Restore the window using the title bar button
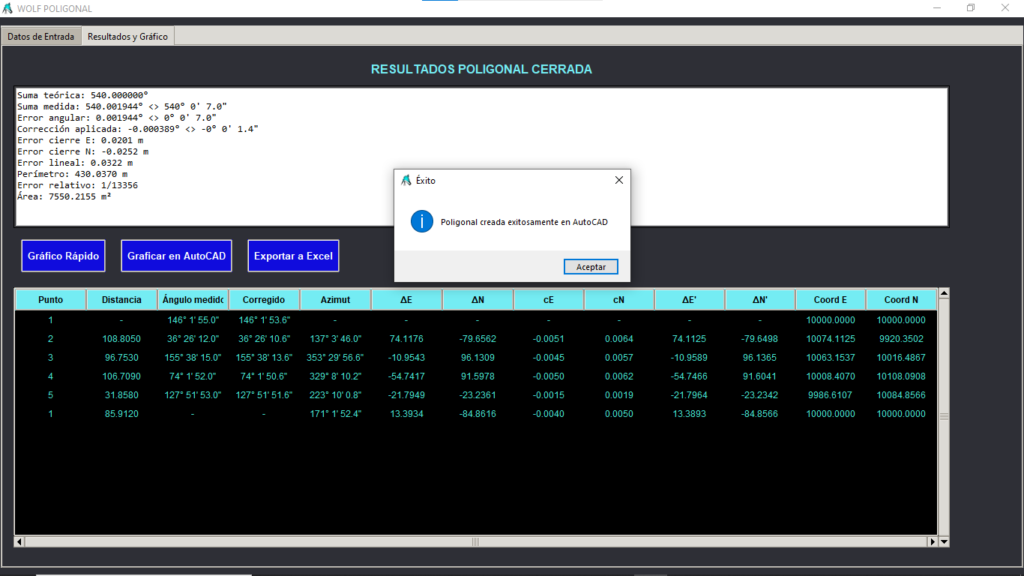The height and width of the screenshot is (576, 1024). click(x=970, y=8)
